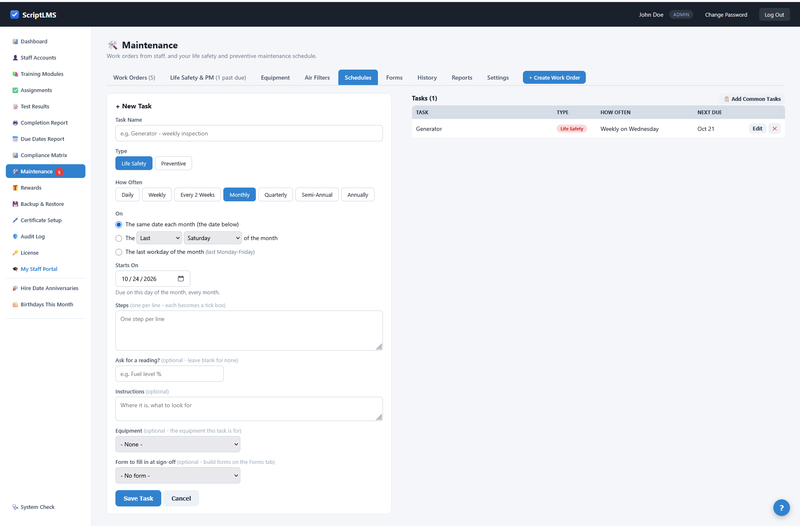Image resolution: width=800 pixels, height=526 pixels.
Task: Click the Test Results sidebar icon
Action: pyautogui.click(x=15, y=107)
